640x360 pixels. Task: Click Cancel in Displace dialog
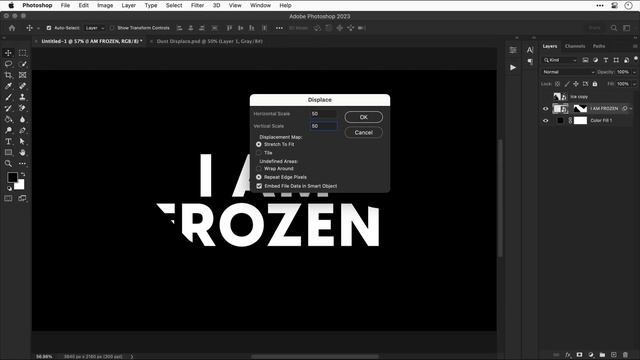coord(363,132)
